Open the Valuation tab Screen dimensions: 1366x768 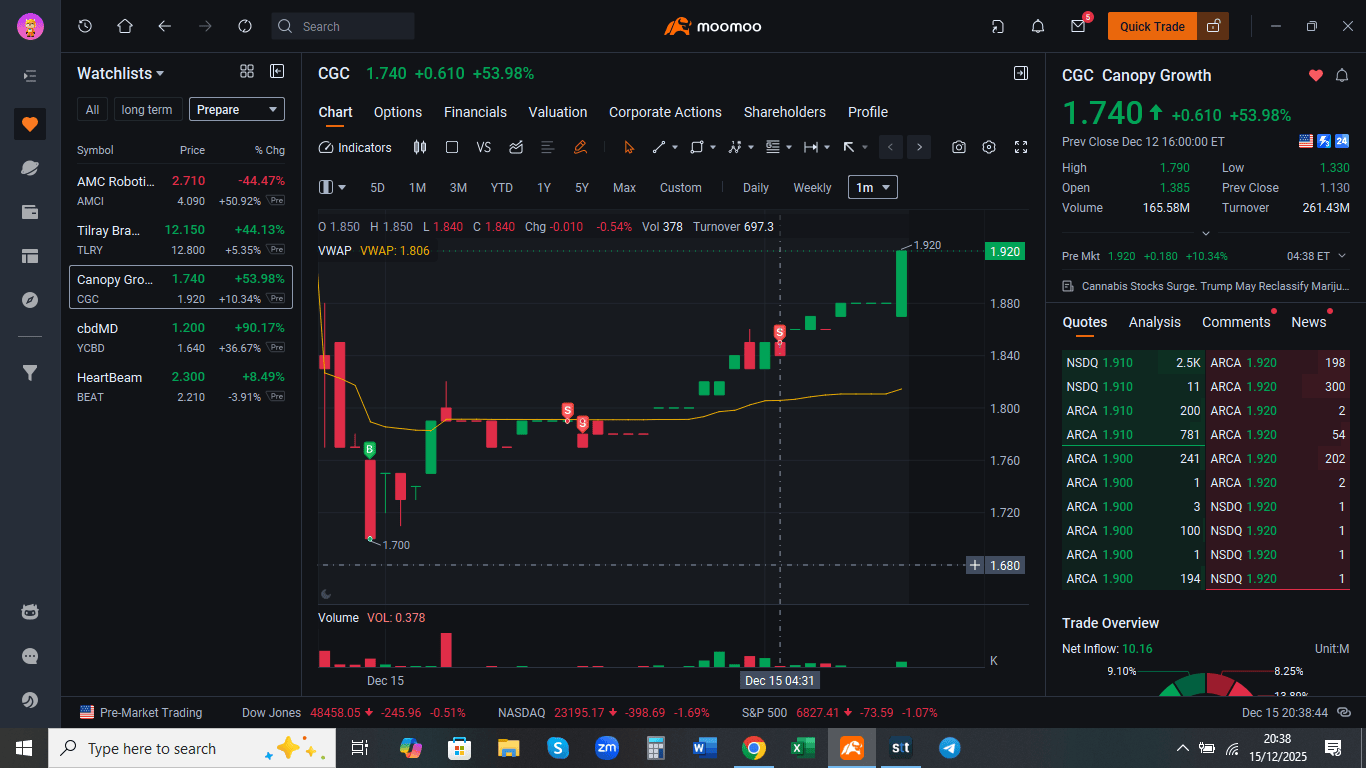point(558,112)
